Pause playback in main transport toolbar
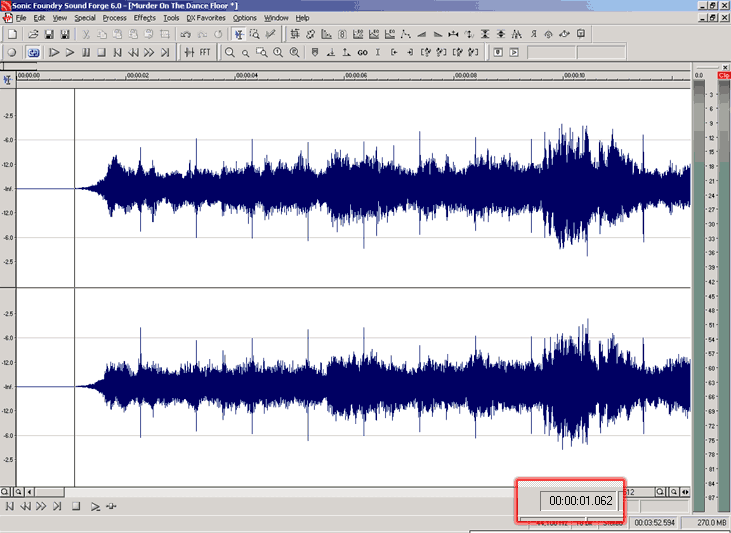The image size is (731, 533). 86,52
